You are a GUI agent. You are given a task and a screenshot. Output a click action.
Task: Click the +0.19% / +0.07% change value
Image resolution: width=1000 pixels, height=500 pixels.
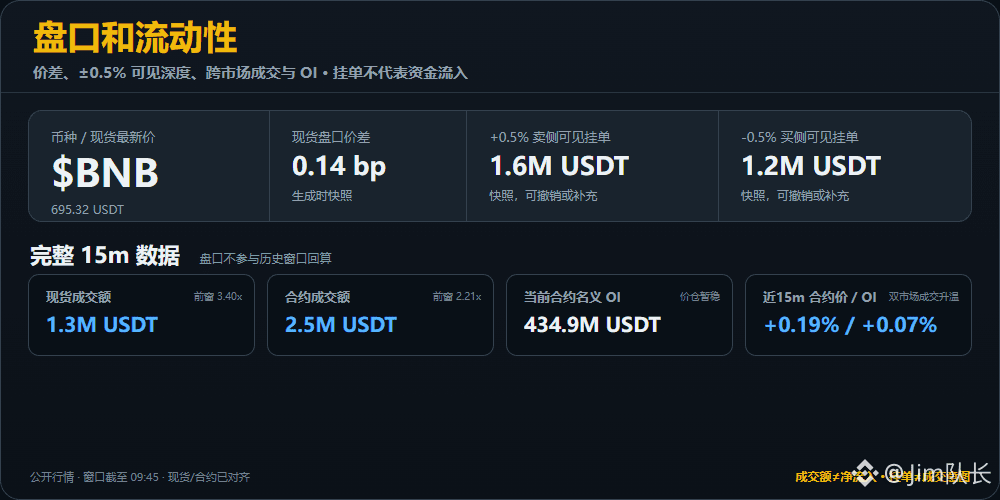tap(850, 325)
